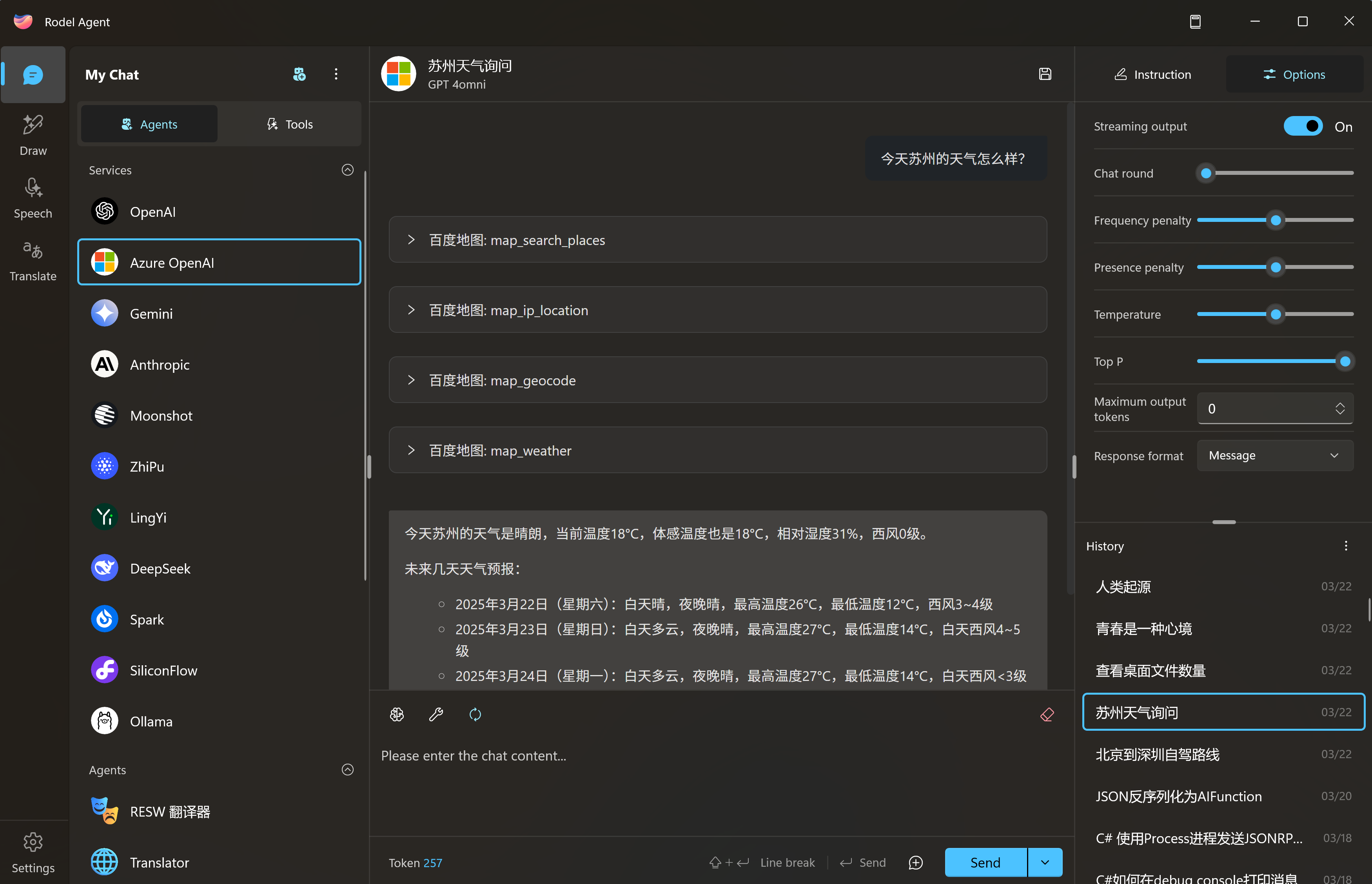
Task: Open the Draw section in sidebar
Action: (33, 136)
